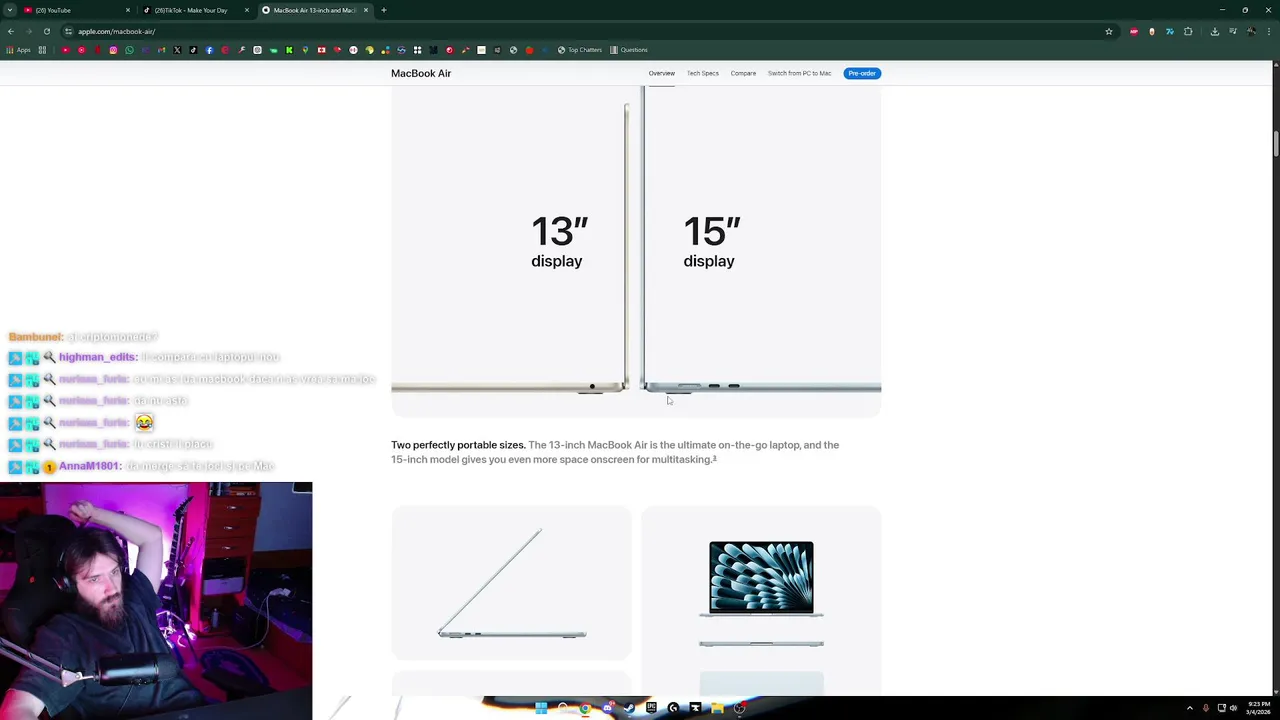1280x720 pixels.
Task: Open the Chrome three-dot menu
Action: pos(1269,31)
